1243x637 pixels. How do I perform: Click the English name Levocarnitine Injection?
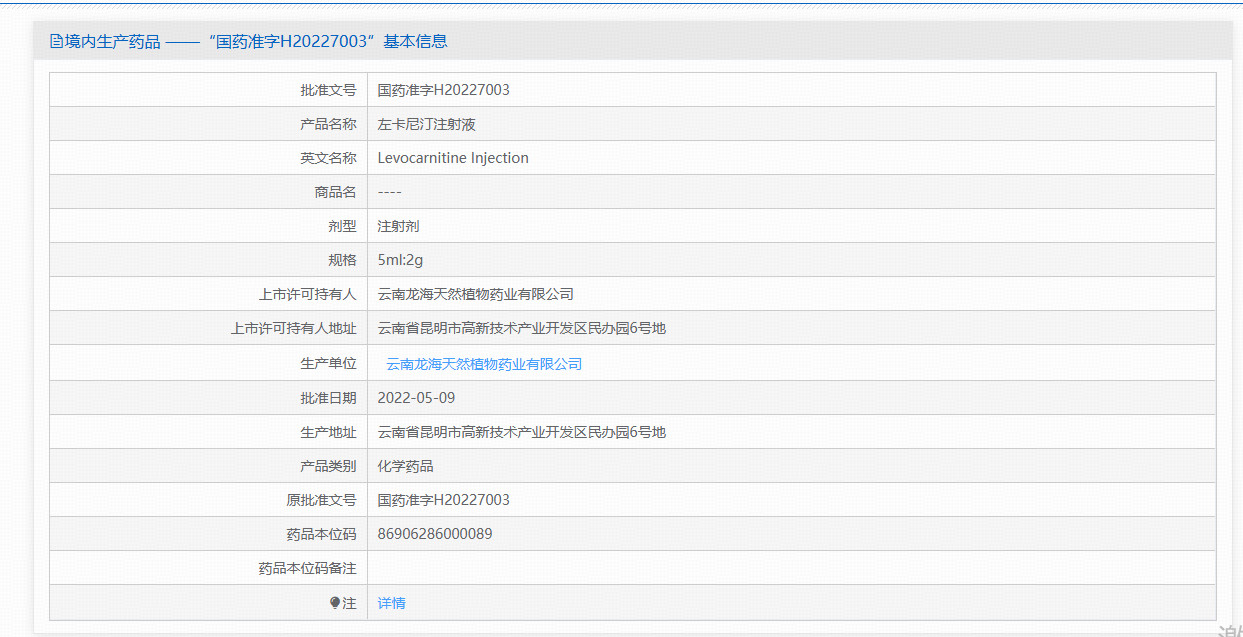pos(453,158)
